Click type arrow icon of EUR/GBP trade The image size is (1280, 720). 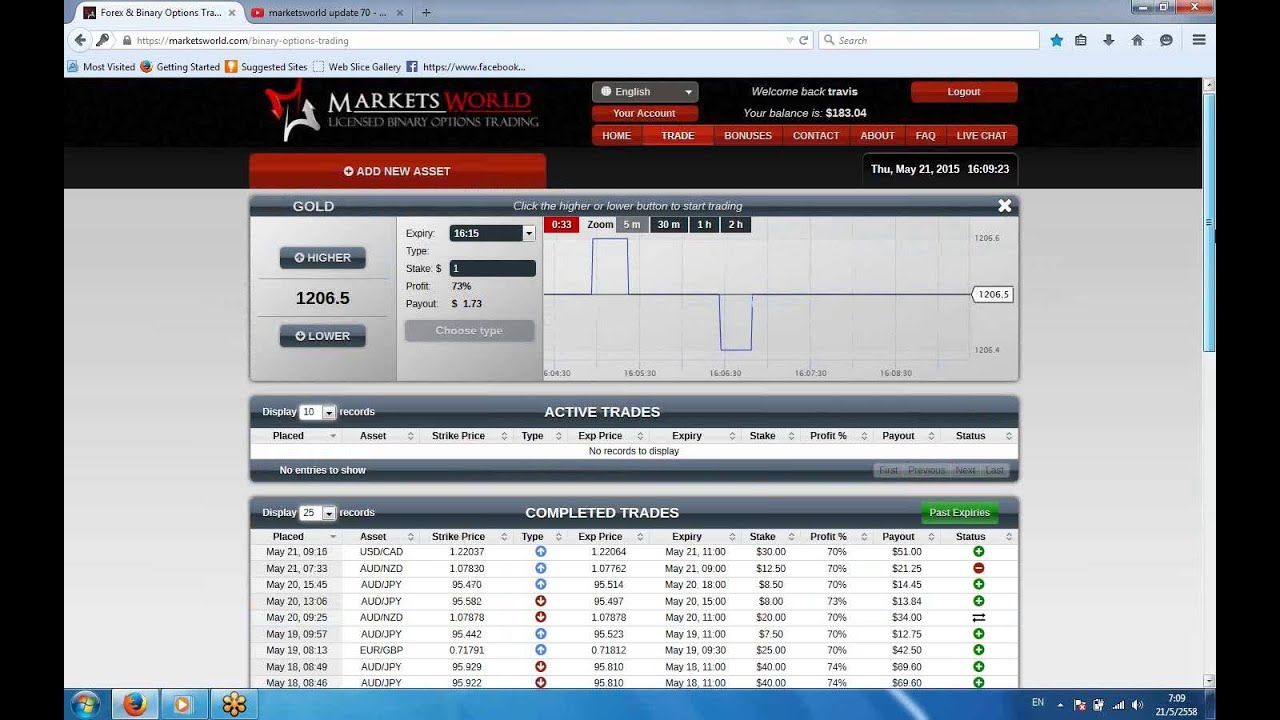point(541,650)
